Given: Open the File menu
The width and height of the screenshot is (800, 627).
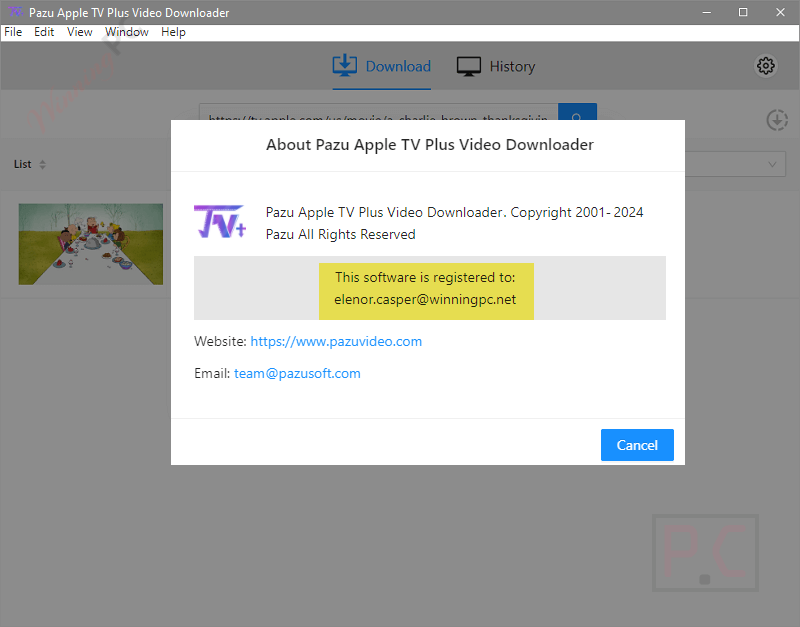Looking at the screenshot, I should [x=13, y=32].
